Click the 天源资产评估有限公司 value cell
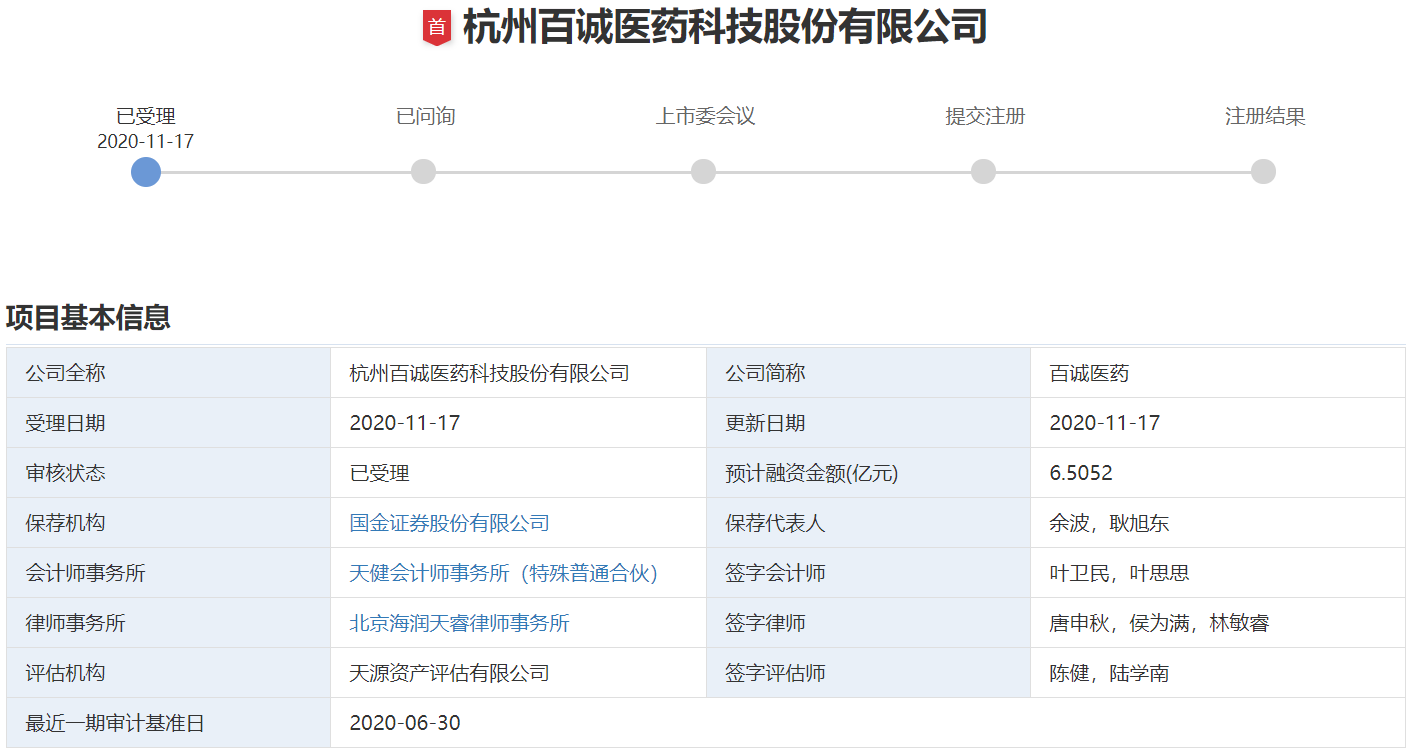This screenshot has height=754, width=1412. pos(519,673)
